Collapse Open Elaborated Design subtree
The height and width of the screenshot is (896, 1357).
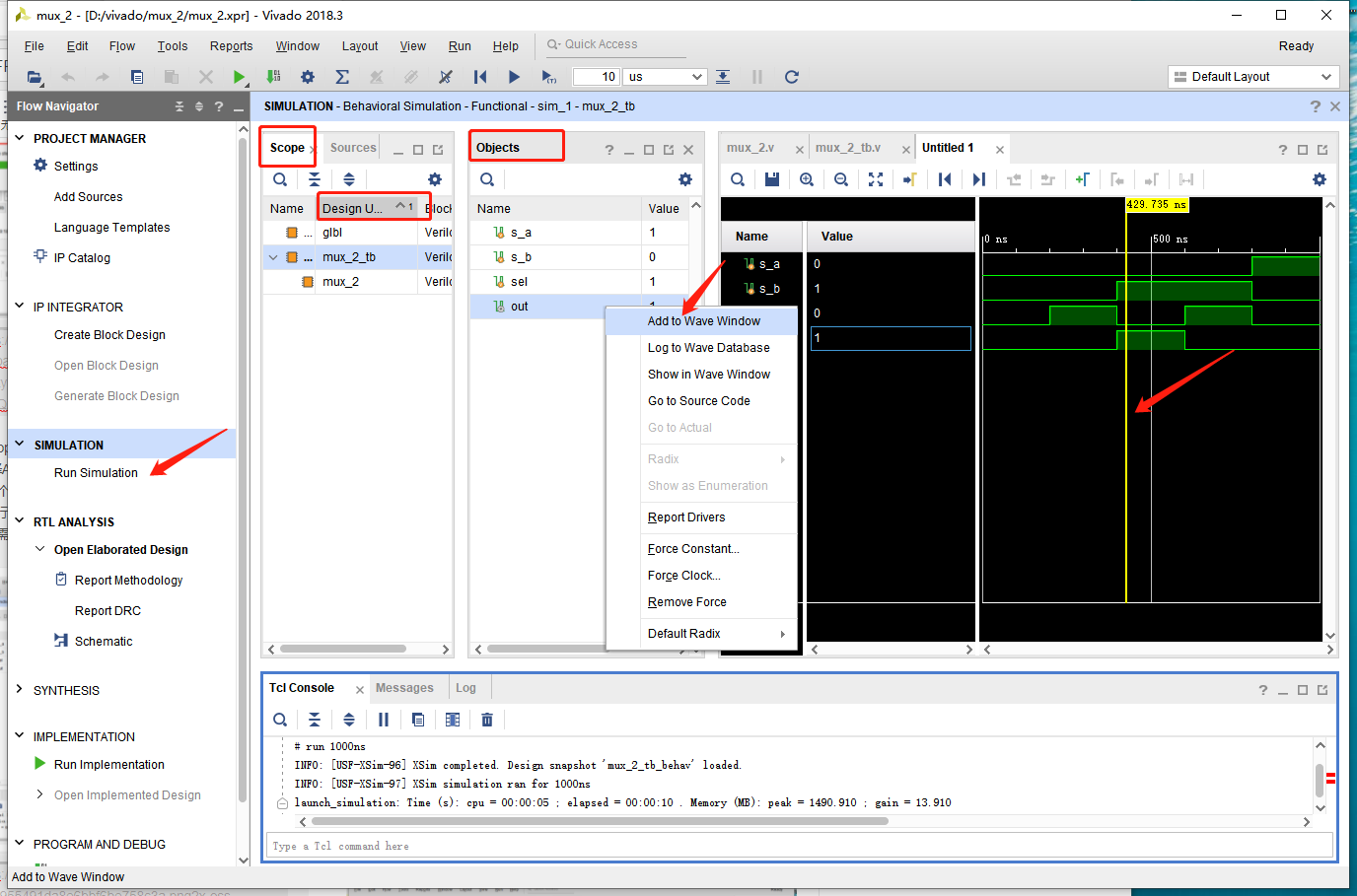[x=39, y=549]
